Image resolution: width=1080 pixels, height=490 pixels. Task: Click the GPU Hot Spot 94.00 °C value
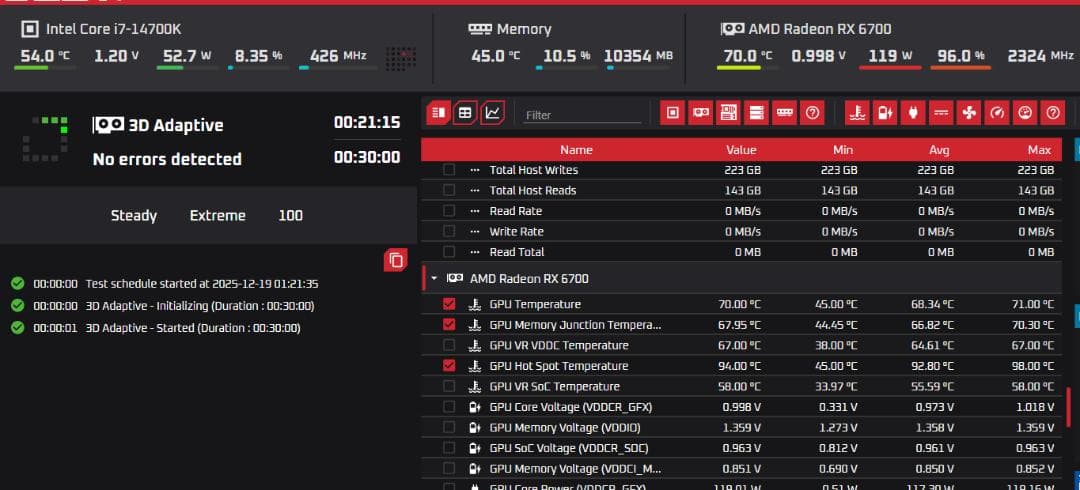click(x=739, y=366)
